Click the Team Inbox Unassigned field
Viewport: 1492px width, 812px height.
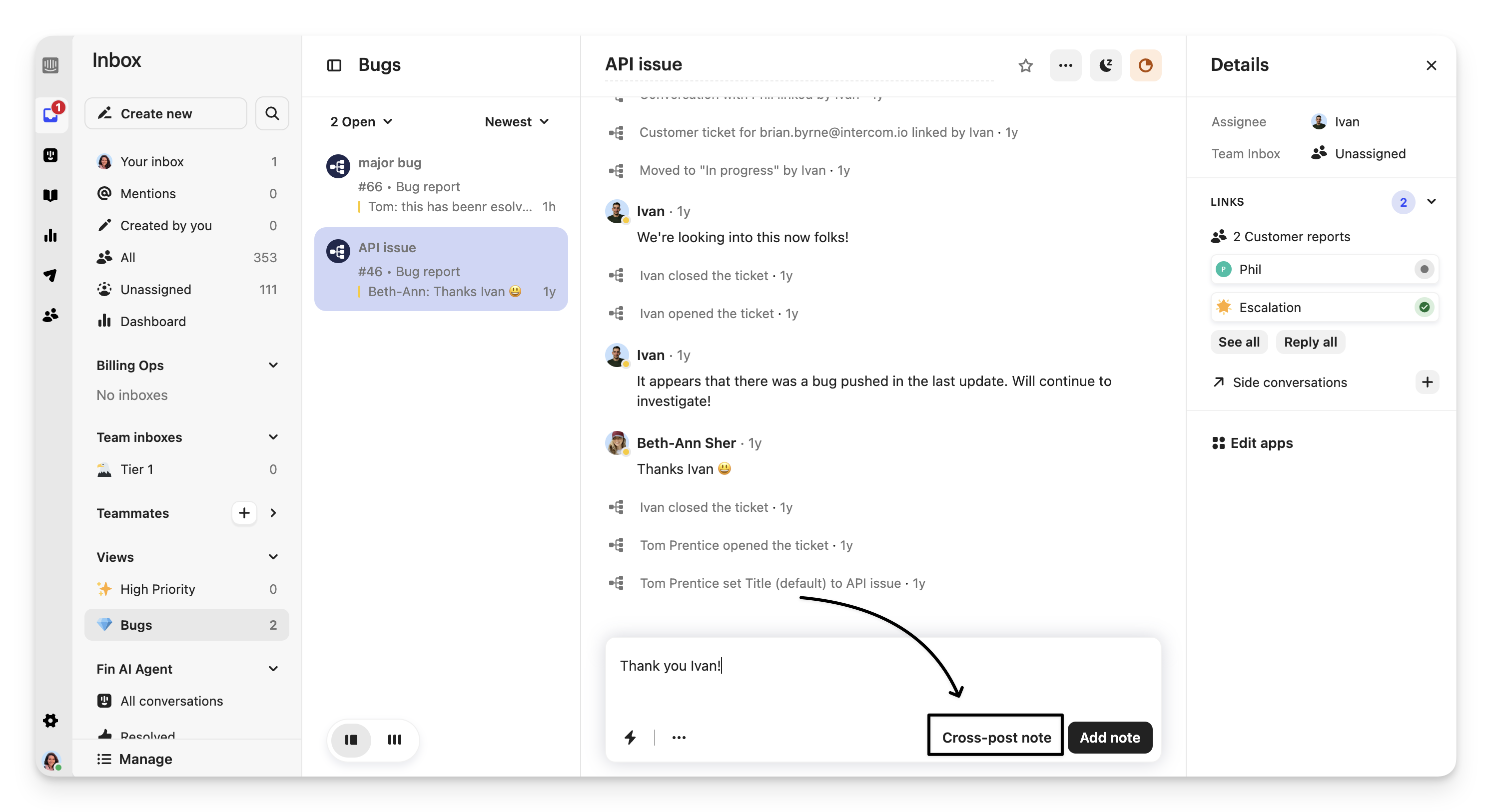click(x=1358, y=153)
